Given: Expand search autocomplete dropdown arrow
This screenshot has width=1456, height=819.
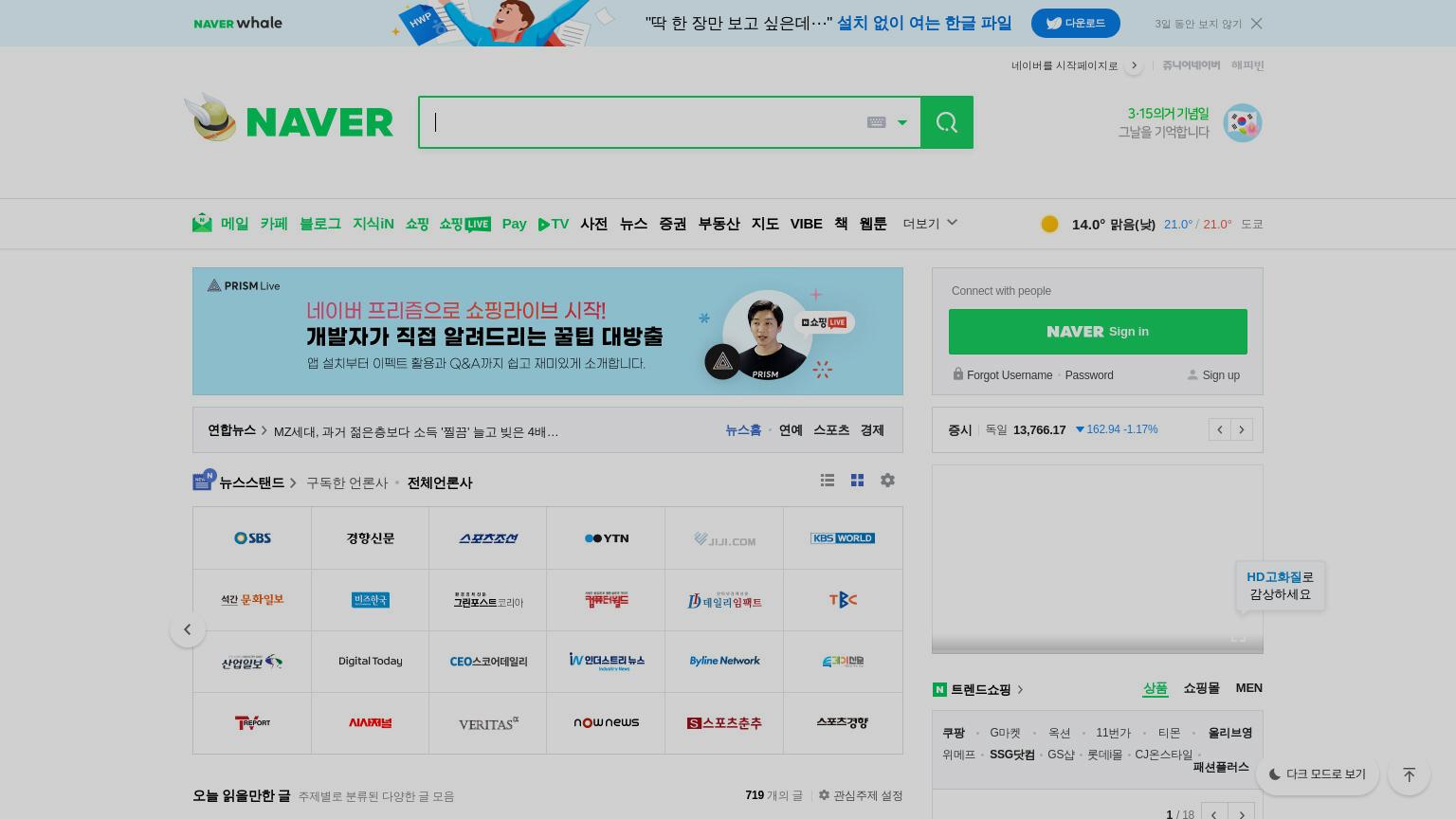Looking at the screenshot, I should [902, 122].
